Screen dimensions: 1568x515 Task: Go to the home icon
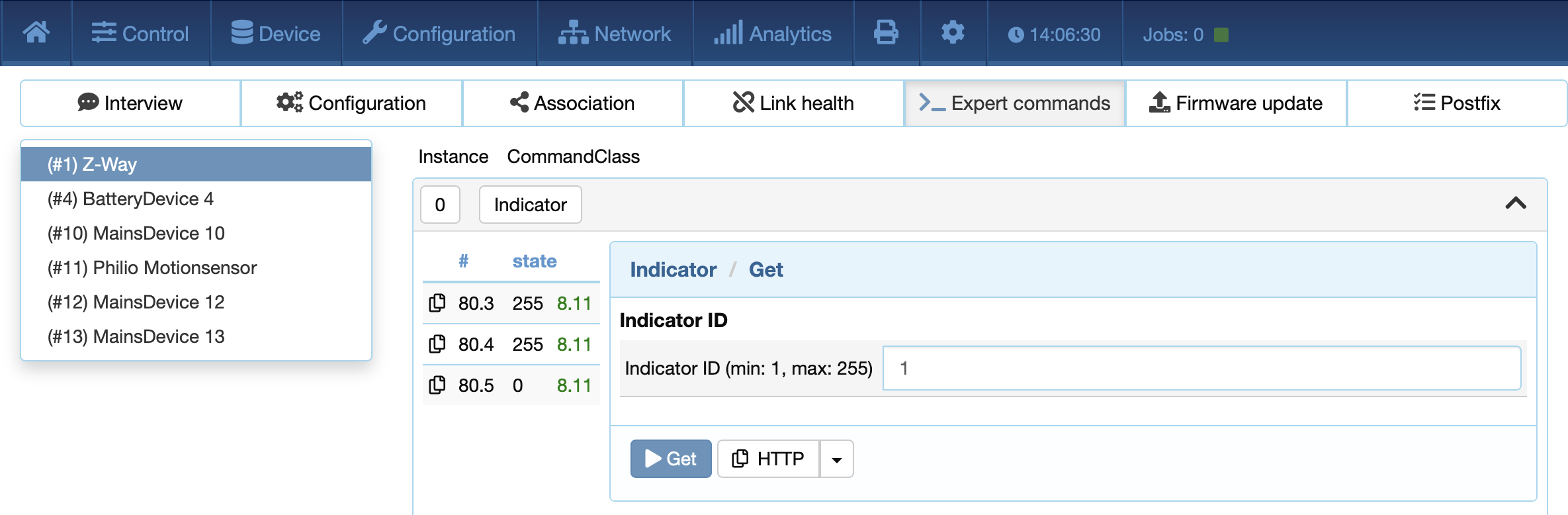(36, 33)
